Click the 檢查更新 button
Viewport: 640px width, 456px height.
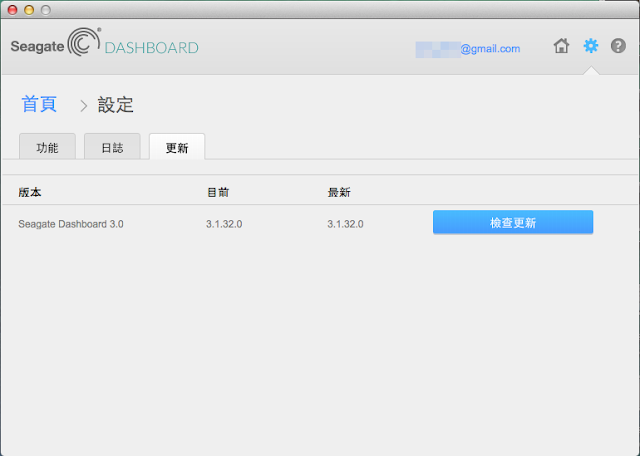click(x=513, y=222)
